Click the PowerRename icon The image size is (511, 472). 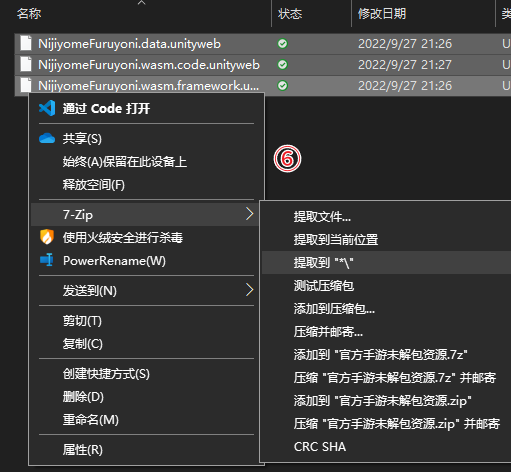pos(47,260)
